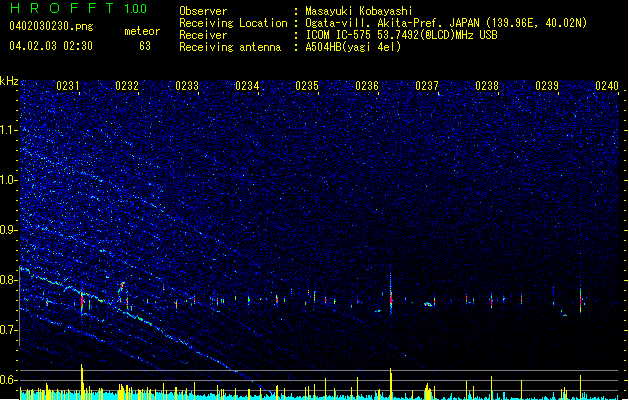This screenshot has height=400, width=629.
Task: Click the 0233 time marker
Action: 187,86
